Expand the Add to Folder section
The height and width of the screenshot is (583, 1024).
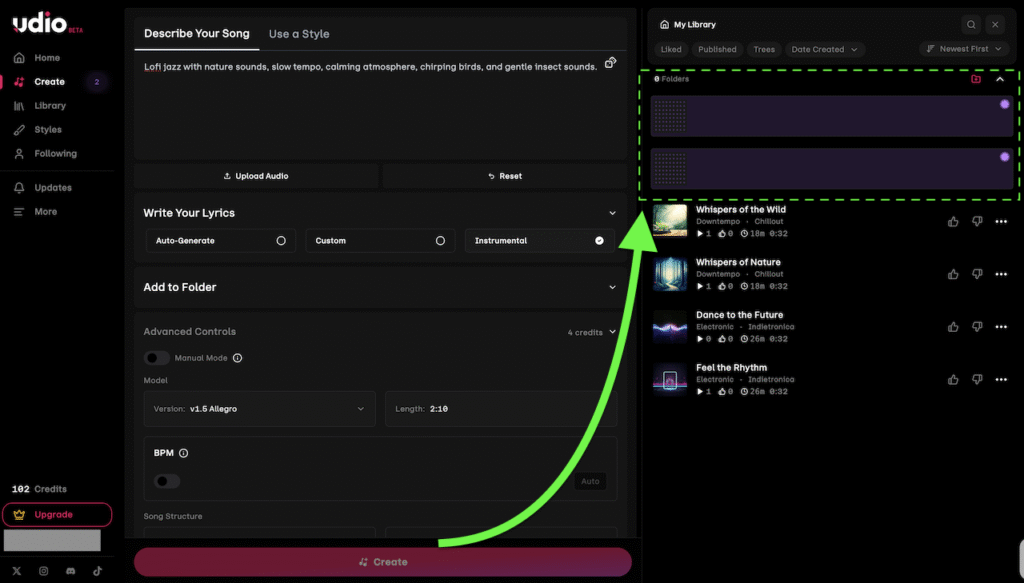coord(379,287)
